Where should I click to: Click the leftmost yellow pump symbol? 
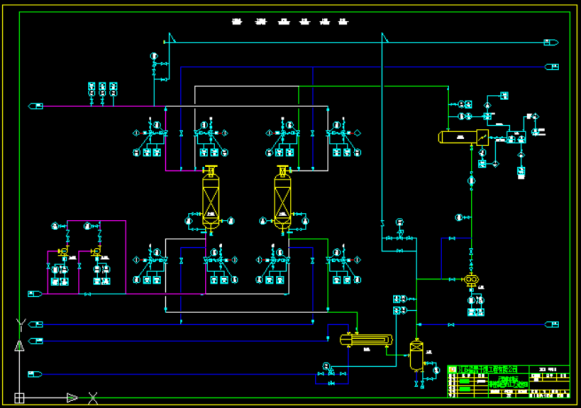click(63, 252)
